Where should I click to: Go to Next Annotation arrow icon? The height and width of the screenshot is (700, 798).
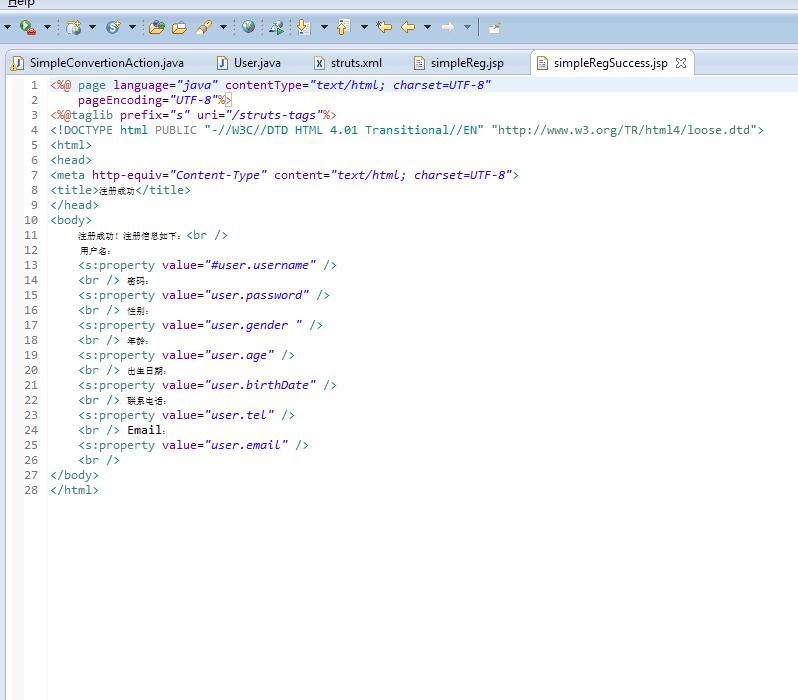click(304, 27)
